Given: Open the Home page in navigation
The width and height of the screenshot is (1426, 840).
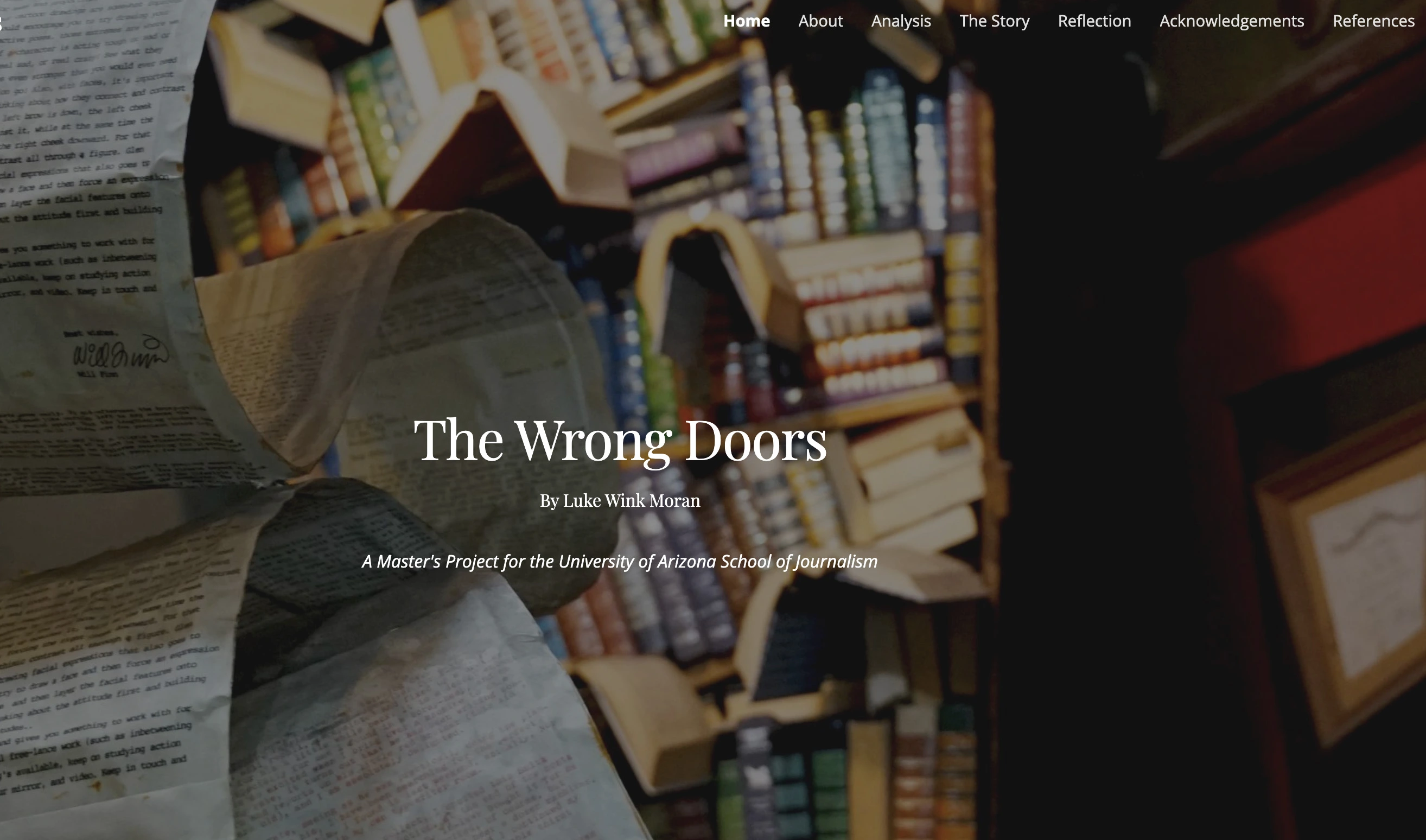Looking at the screenshot, I should pos(747,21).
